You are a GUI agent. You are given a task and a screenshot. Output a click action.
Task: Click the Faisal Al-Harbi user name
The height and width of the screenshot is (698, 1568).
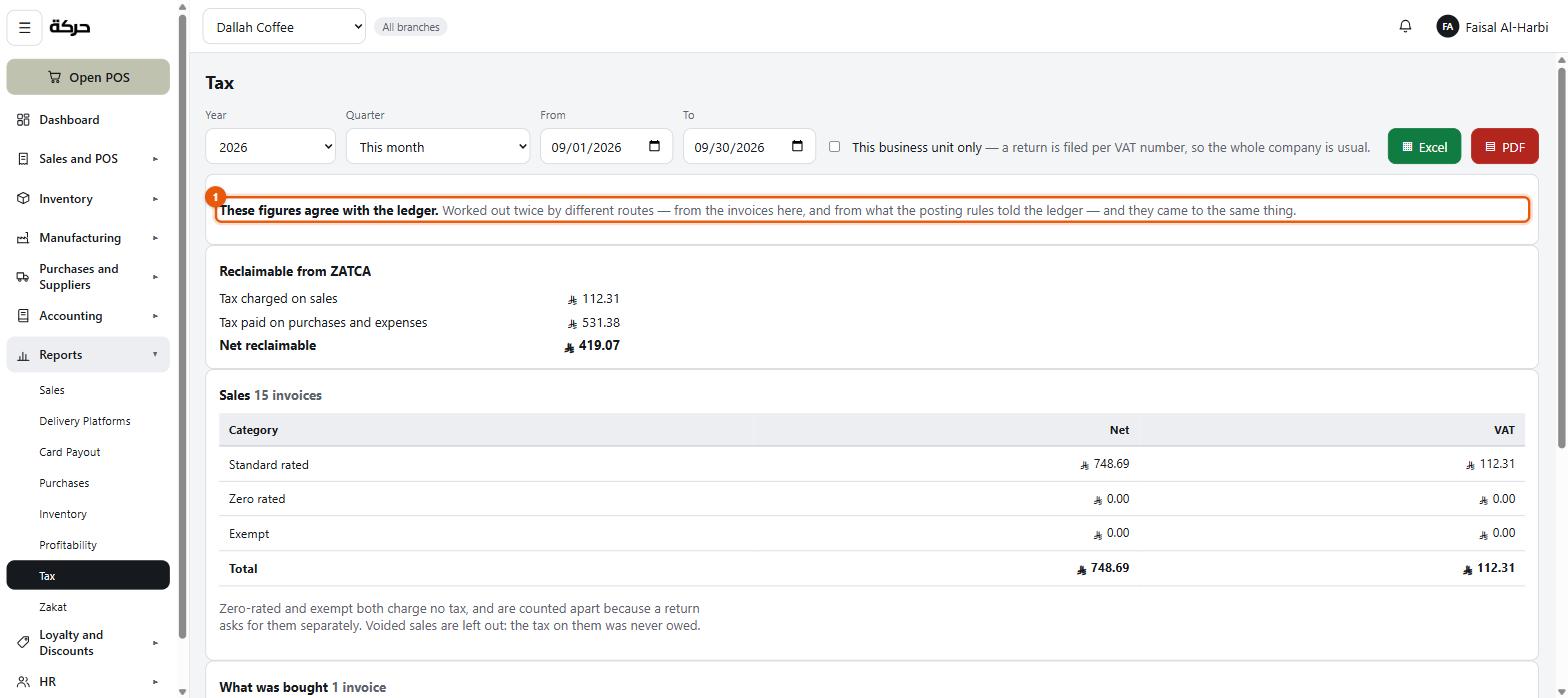coord(1506,27)
